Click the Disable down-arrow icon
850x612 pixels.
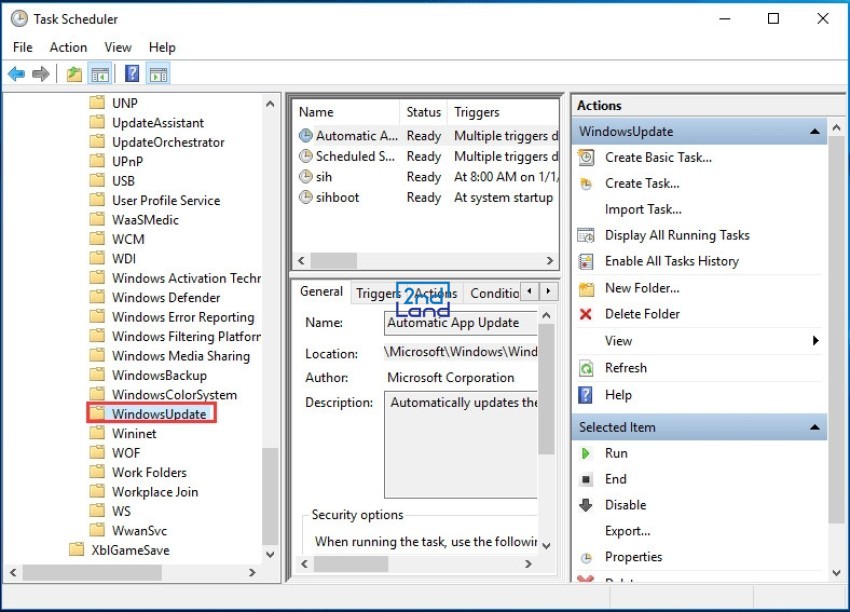coord(586,505)
